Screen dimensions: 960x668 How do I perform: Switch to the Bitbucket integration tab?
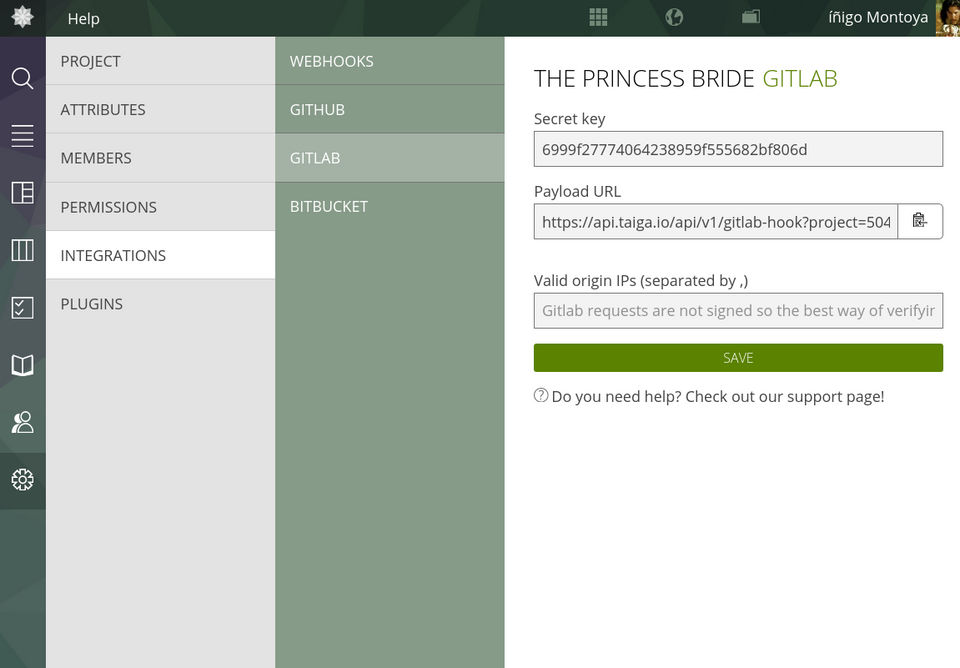point(389,206)
